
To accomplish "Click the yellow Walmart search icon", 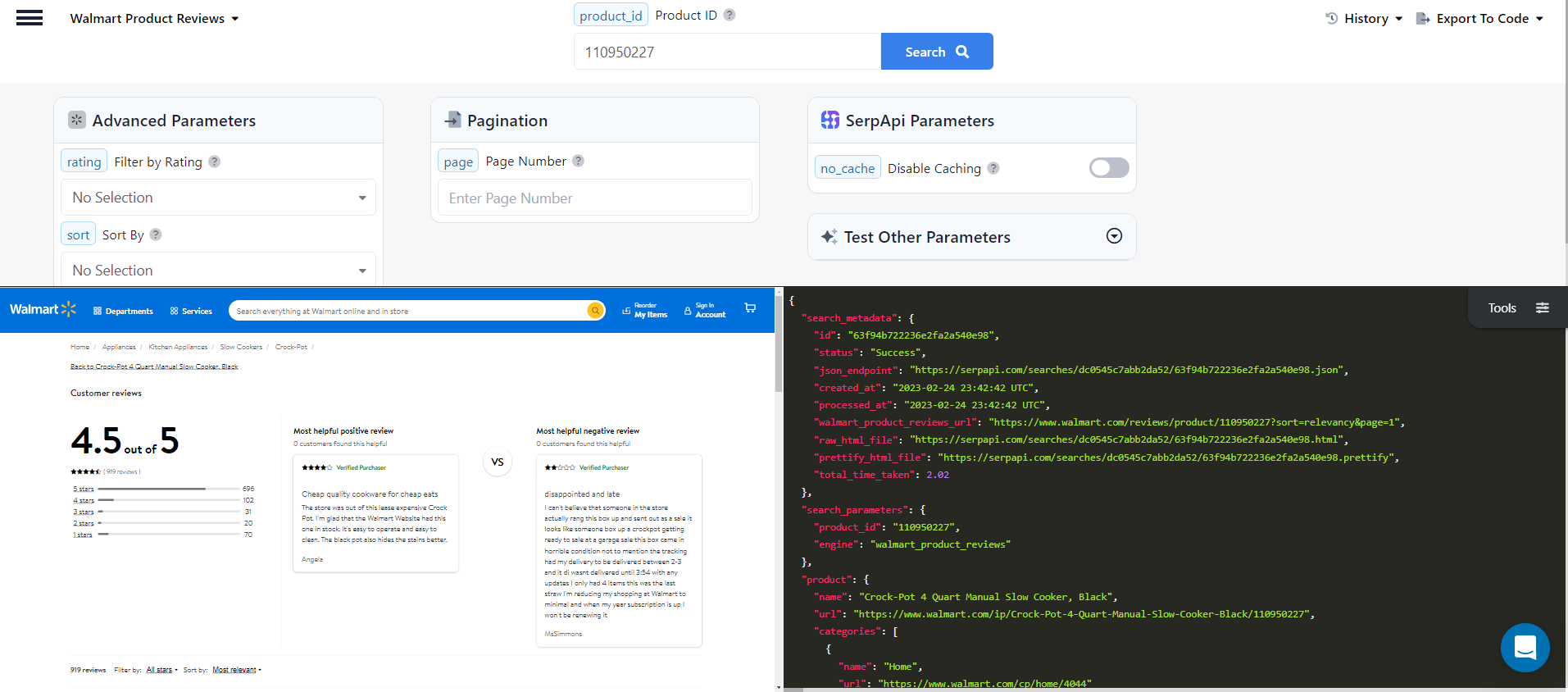I will click(x=595, y=311).
